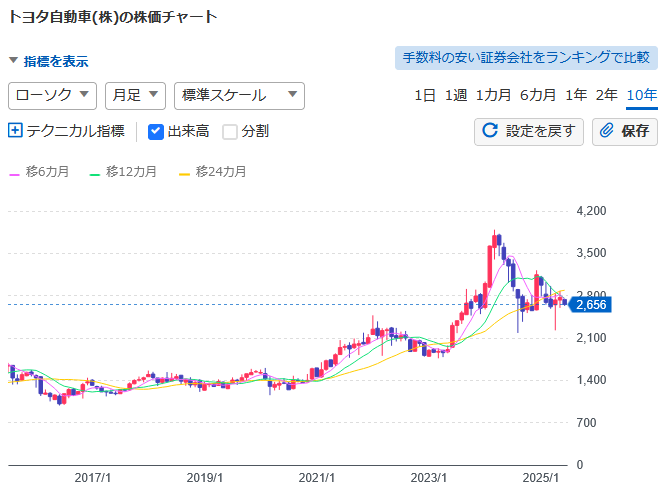Switch to the 2年 range tab
The image size is (667, 490).
tap(607, 95)
